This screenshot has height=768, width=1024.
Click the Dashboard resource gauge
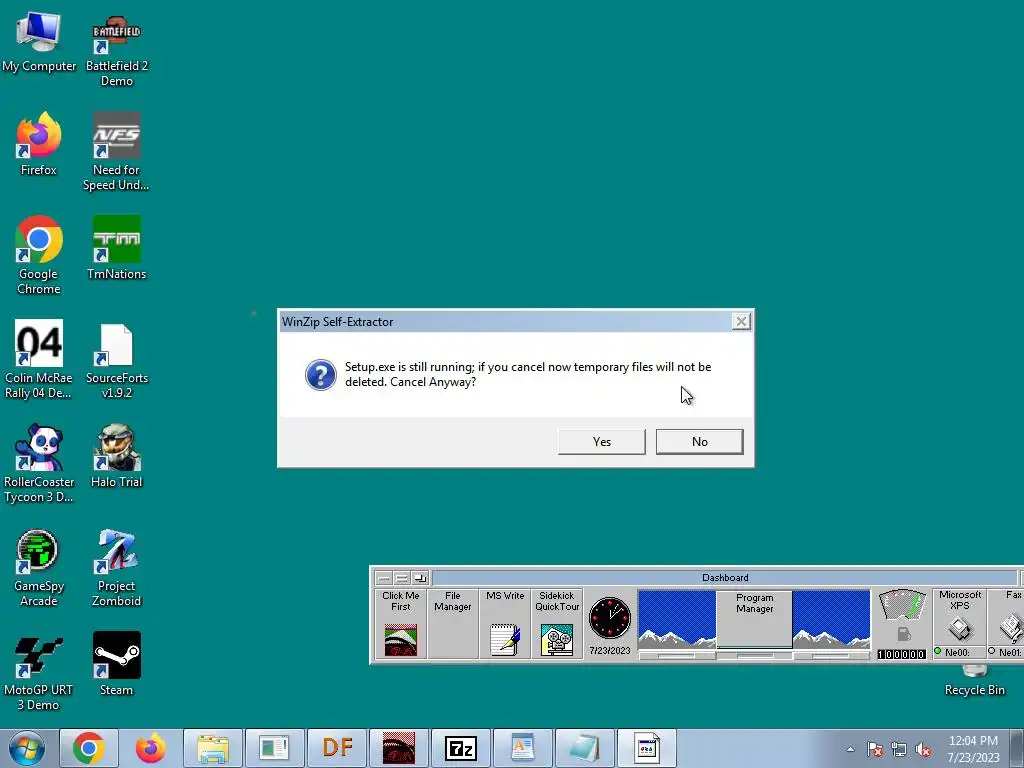903,605
